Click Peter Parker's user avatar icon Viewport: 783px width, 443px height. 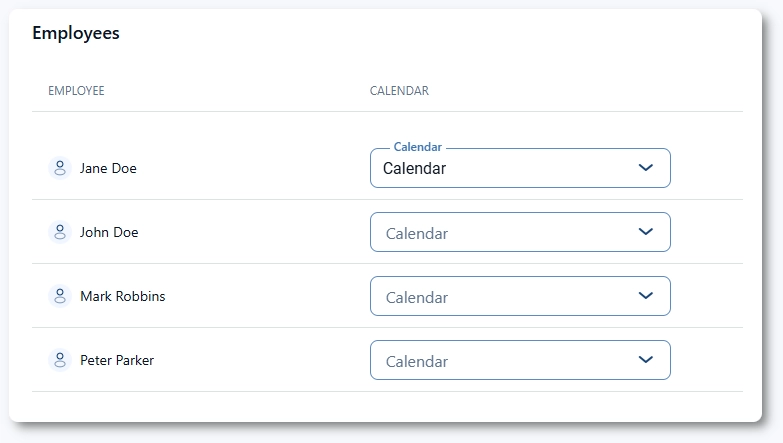coord(59,360)
